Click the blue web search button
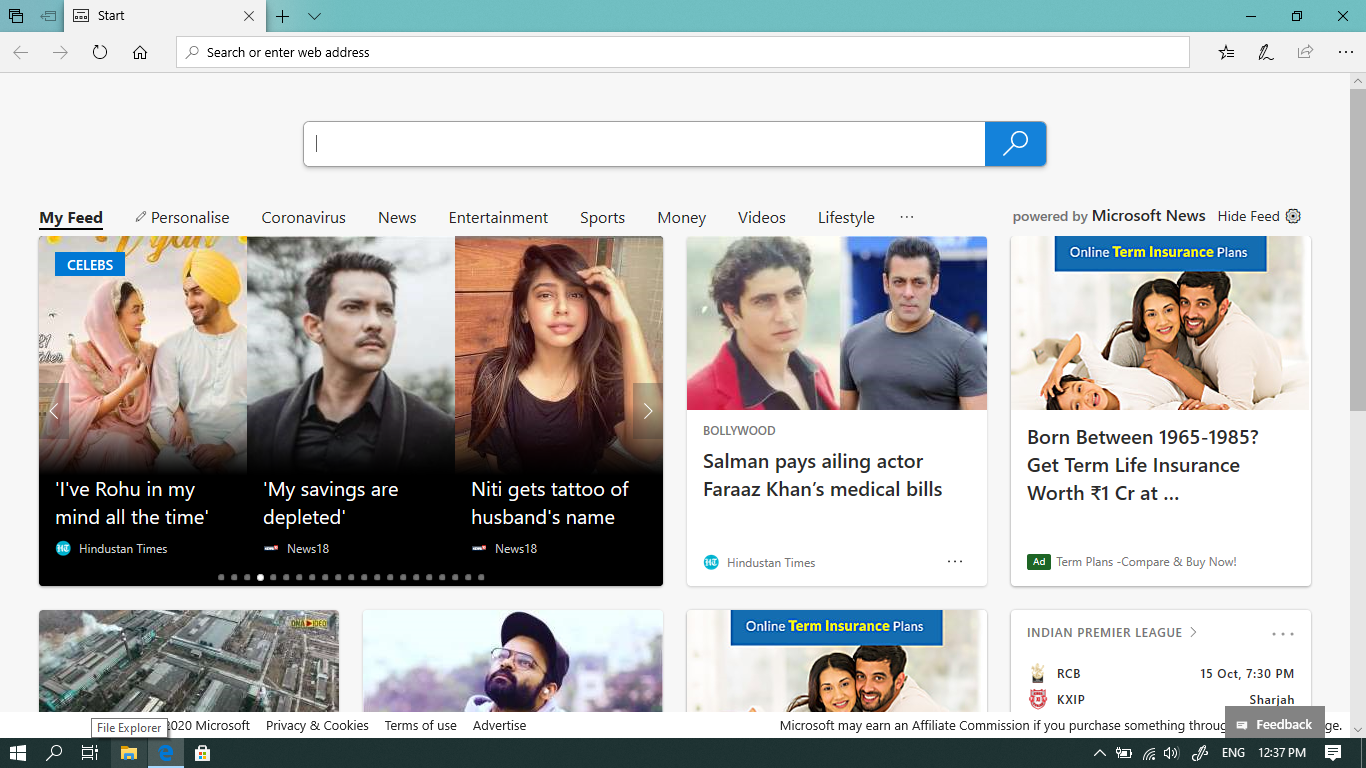The image size is (1366, 768). tap(1015, 143)
